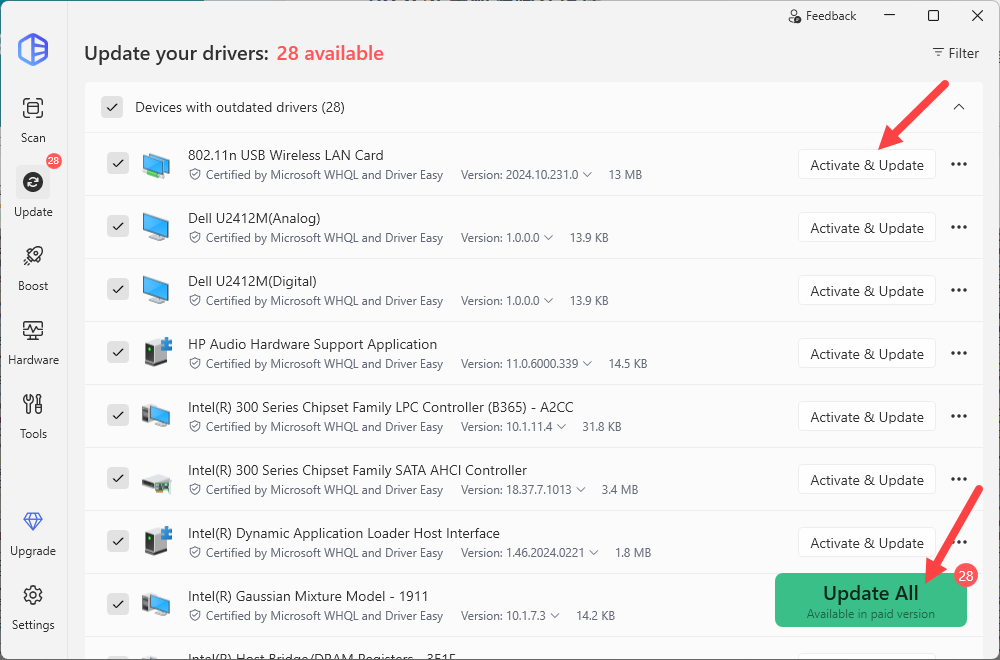Activate & Update Intel LPC Controller (B365)
1000x660 pixels.
point(867,417)
